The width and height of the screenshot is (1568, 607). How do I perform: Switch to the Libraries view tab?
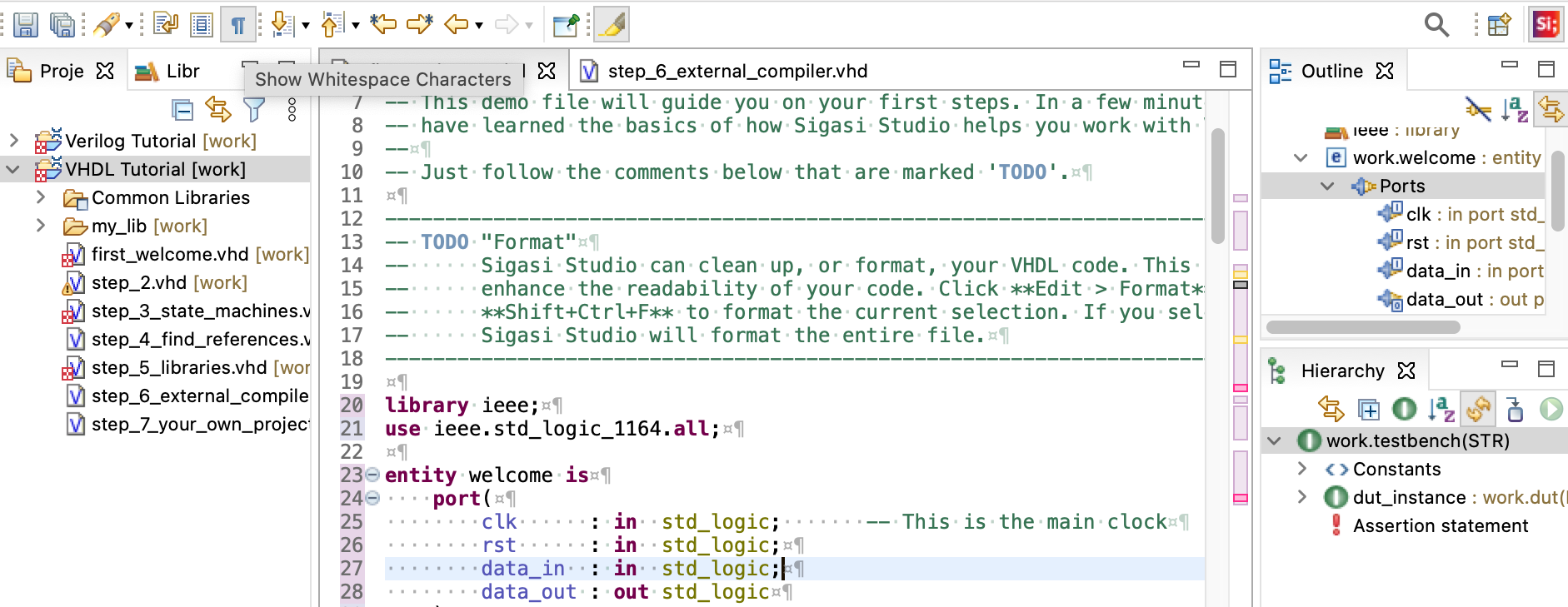pyautogui.click(x=168, y=72)
